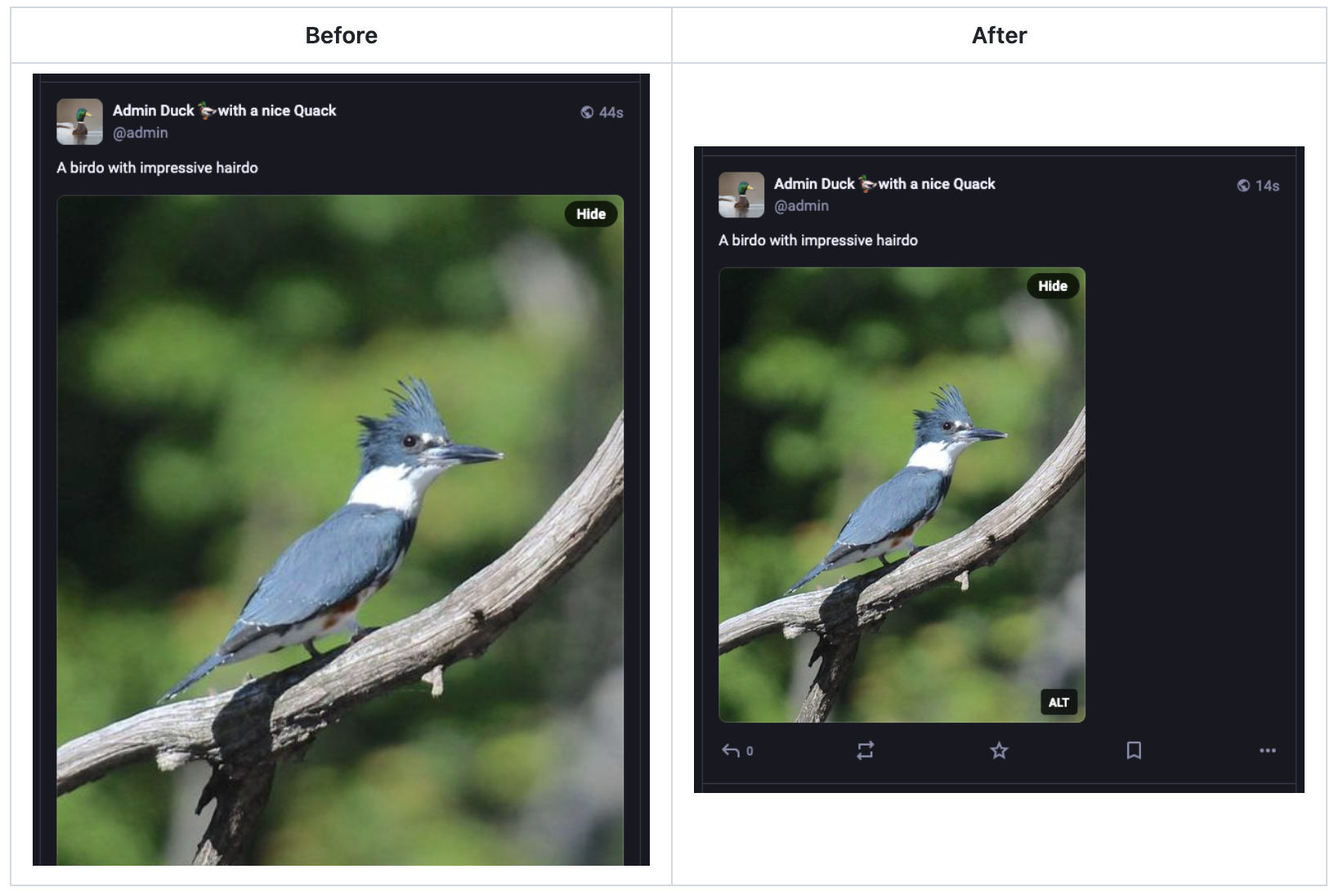Hide the large bird image in Before panel
The width and height of the screenshot is (1334, 896).
tap(591, 214)
